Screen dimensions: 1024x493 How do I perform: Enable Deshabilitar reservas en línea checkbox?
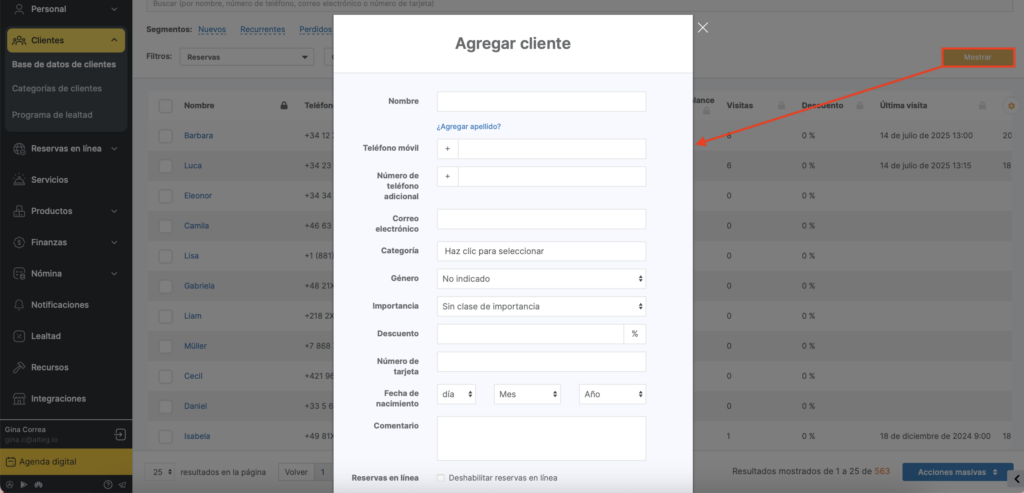pos(442,478)
